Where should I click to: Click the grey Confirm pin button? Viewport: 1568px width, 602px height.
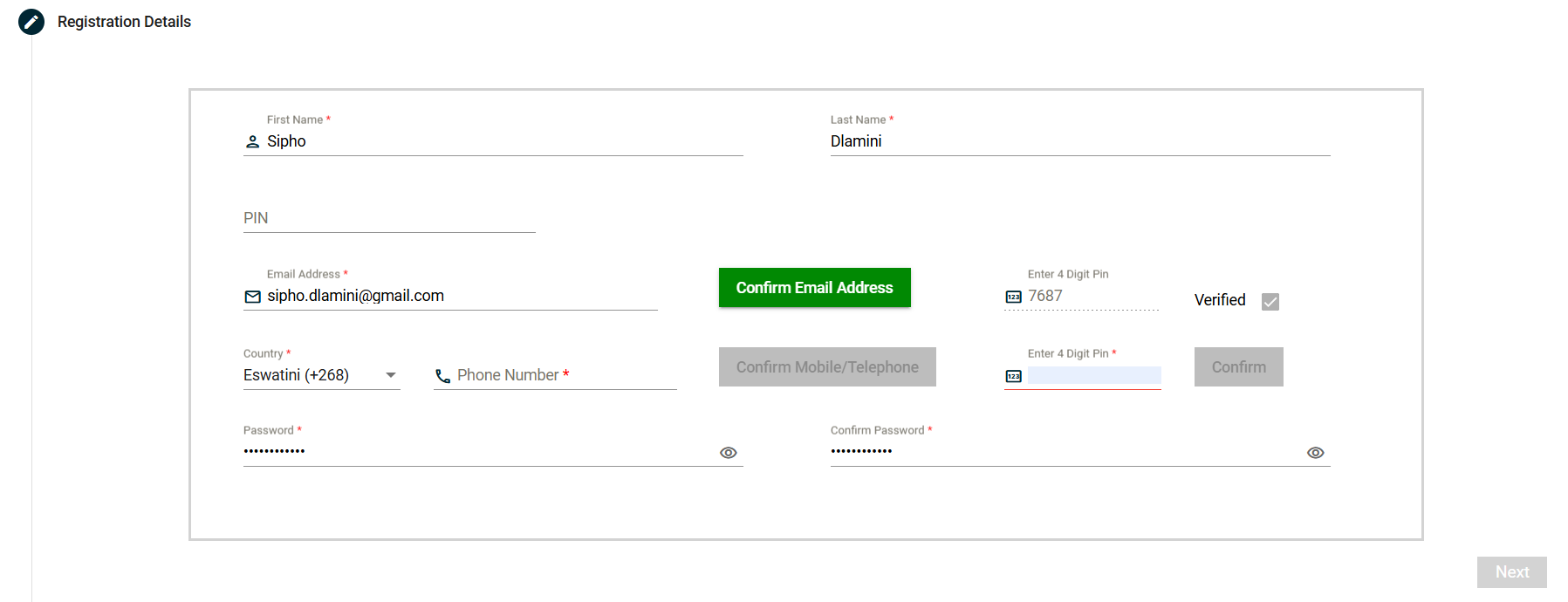1238,367
